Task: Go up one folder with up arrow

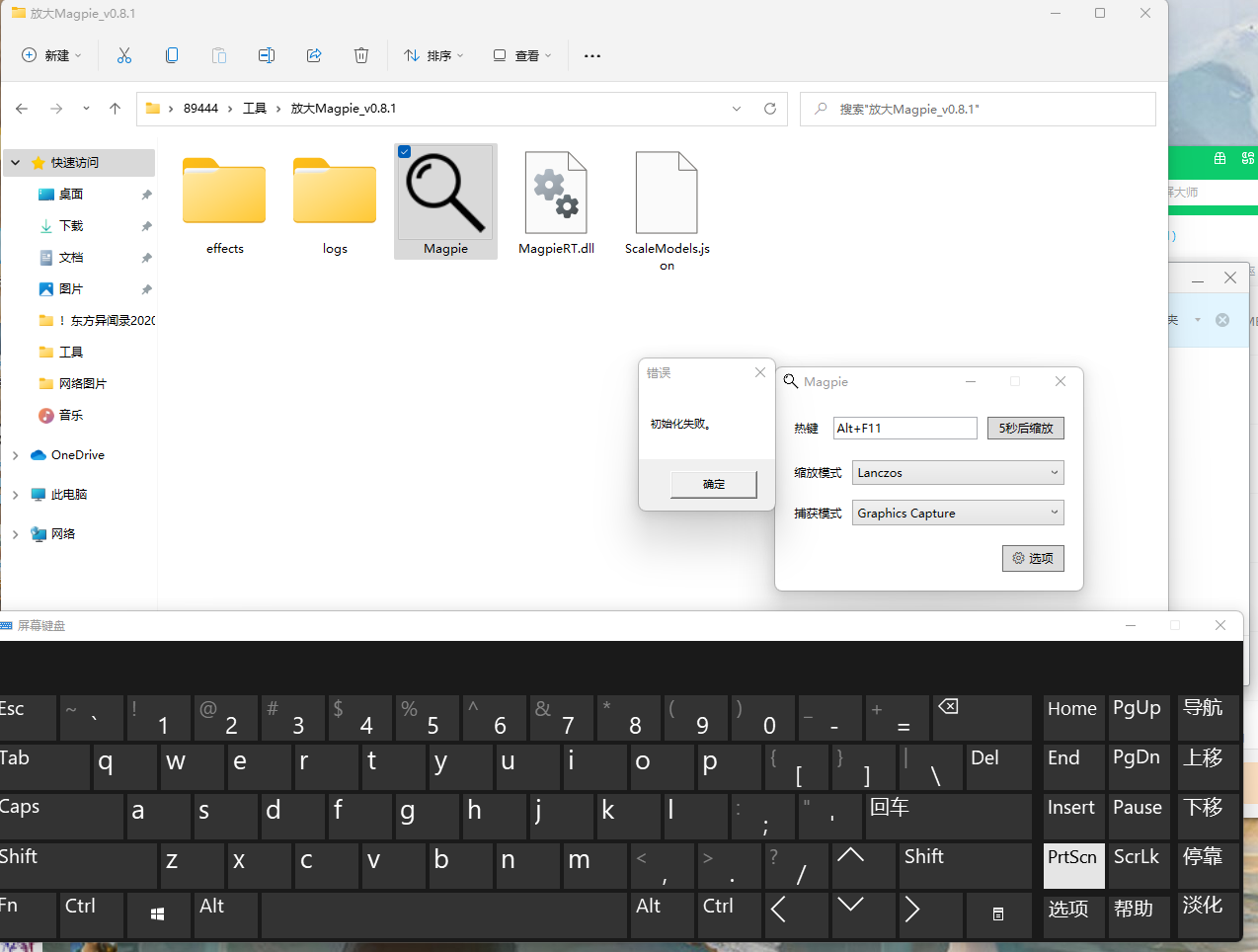Action: [x=115, y=109]
